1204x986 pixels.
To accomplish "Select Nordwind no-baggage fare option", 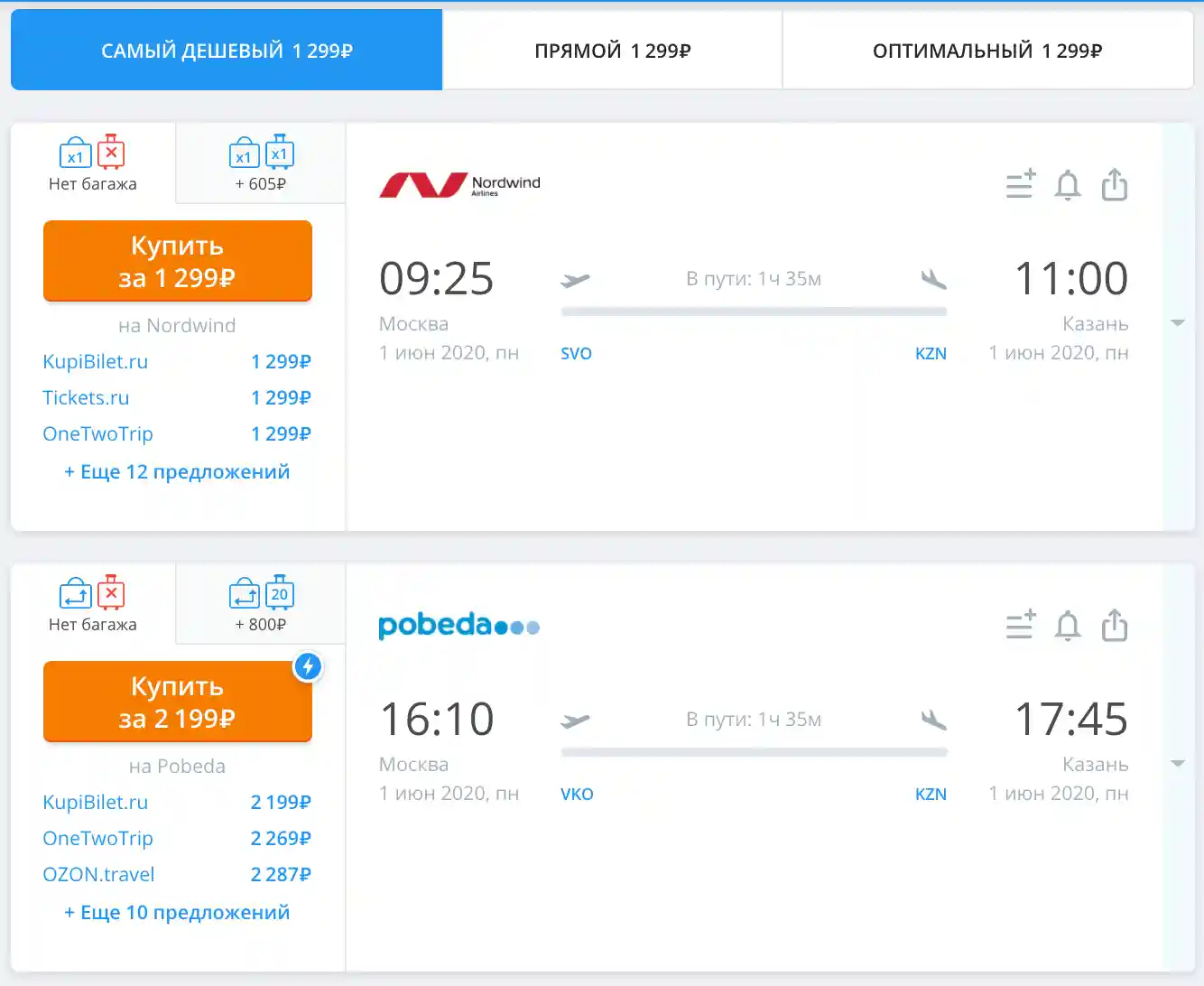I will (93, 164).
